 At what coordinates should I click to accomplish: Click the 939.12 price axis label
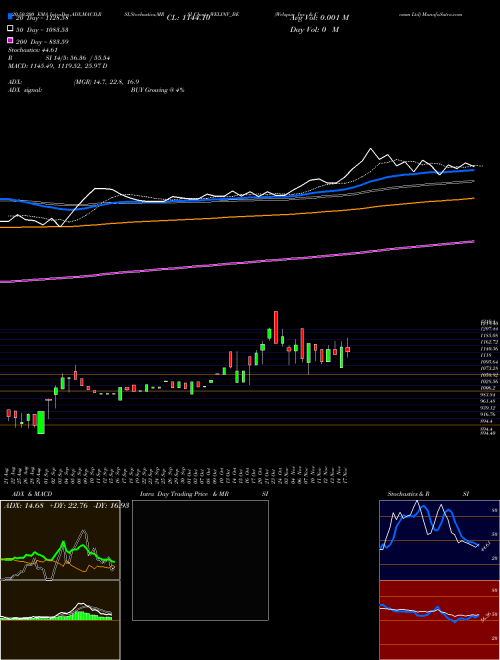tap(489, 408)
